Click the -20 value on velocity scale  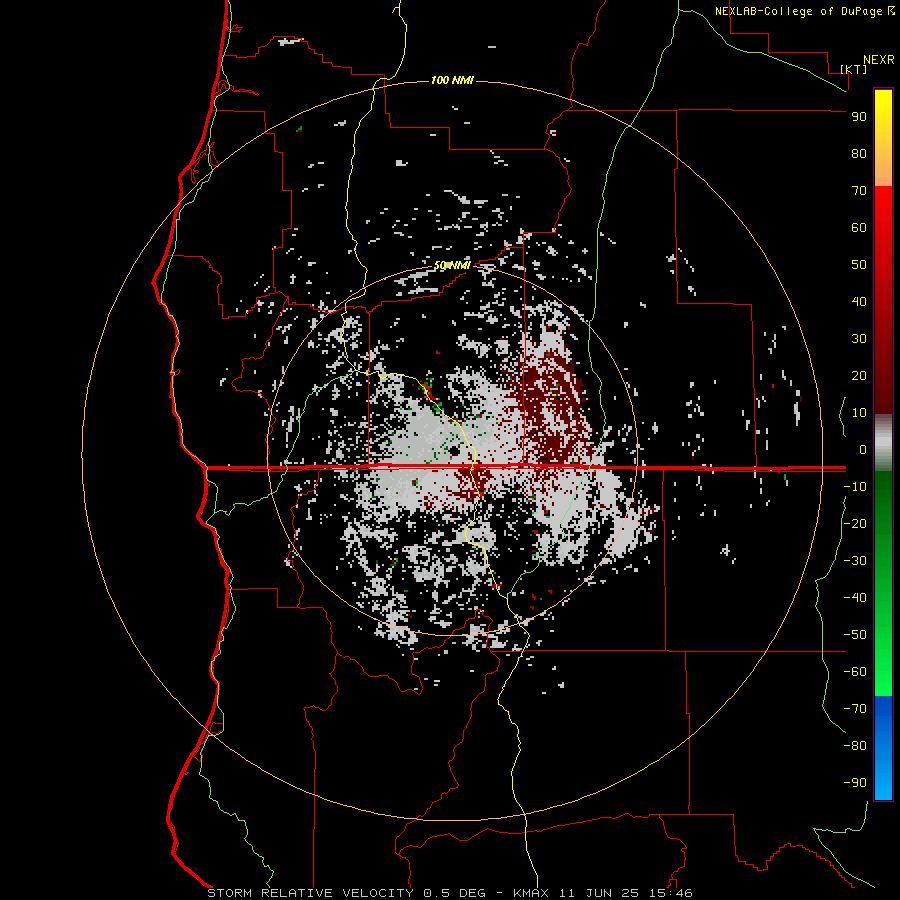tap(855, 523)
